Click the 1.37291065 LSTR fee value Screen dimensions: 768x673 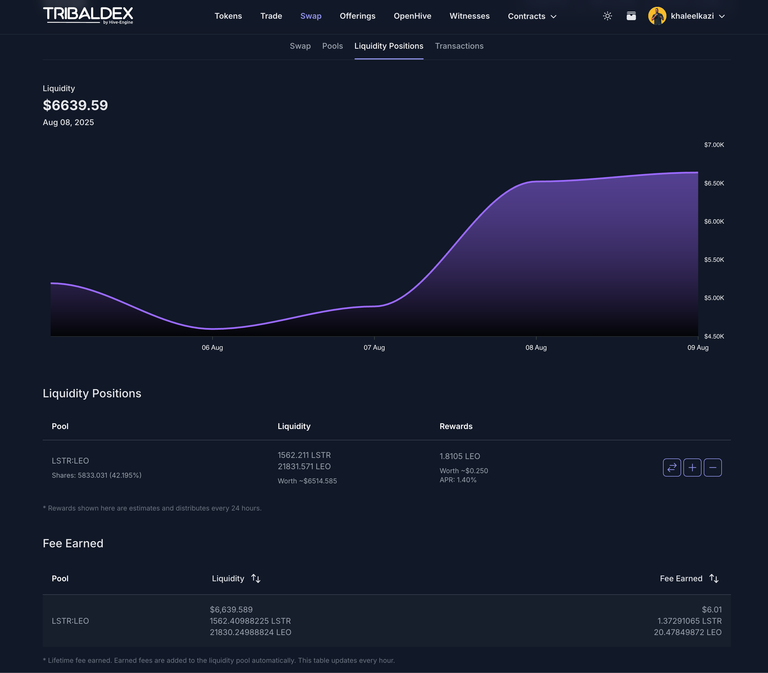[690, 621]
